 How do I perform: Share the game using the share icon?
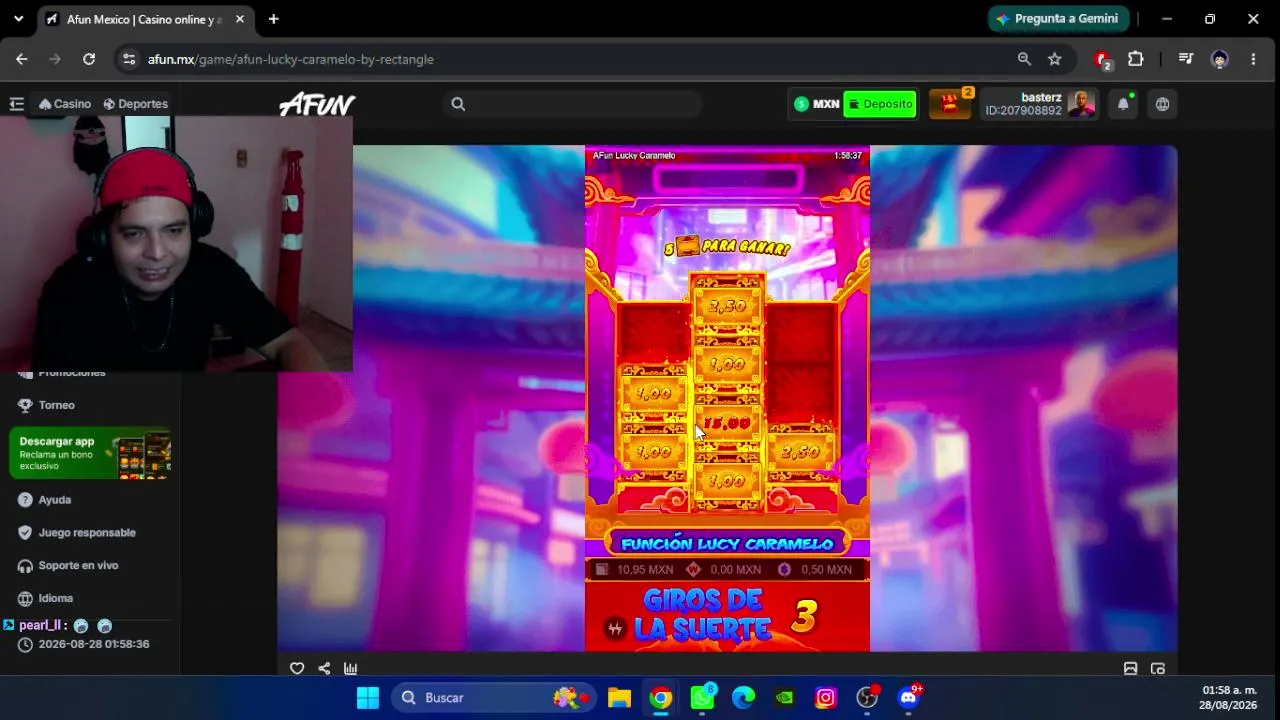pyautogui.click(x=324, y=669)
